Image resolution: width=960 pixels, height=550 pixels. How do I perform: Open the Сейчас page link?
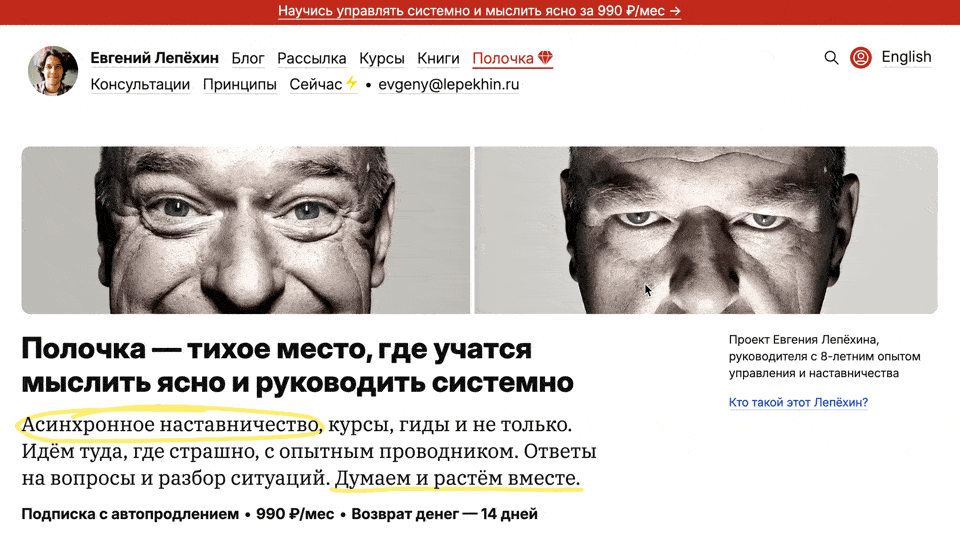click(316, 85)
